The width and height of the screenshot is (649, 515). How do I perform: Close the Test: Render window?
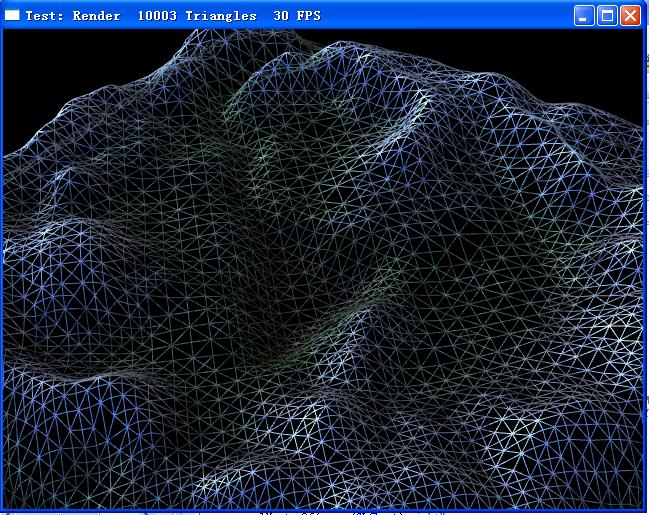[630, 16]
